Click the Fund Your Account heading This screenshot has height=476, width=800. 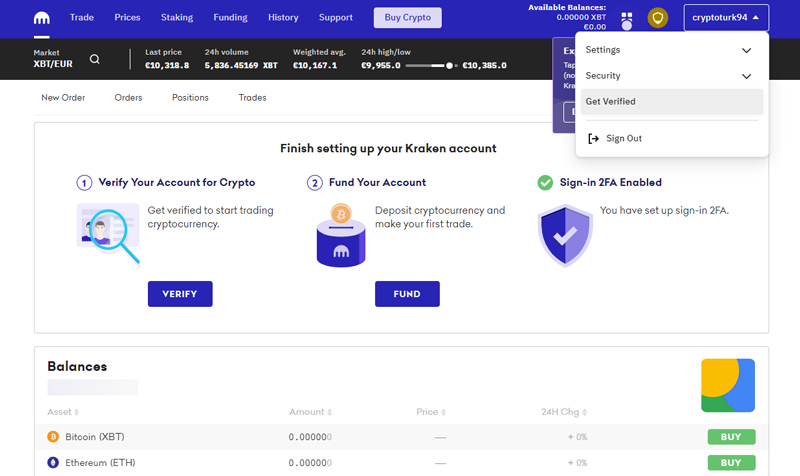(377, 183)
